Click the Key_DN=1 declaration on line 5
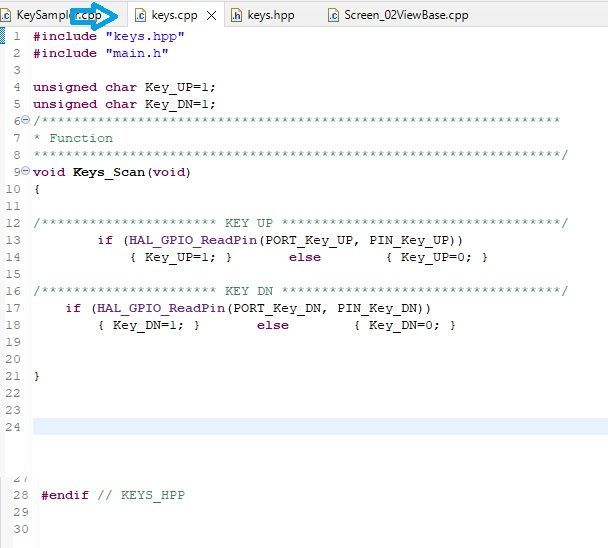Viewport: 608px width, 548px height. [x=124, y=104]
